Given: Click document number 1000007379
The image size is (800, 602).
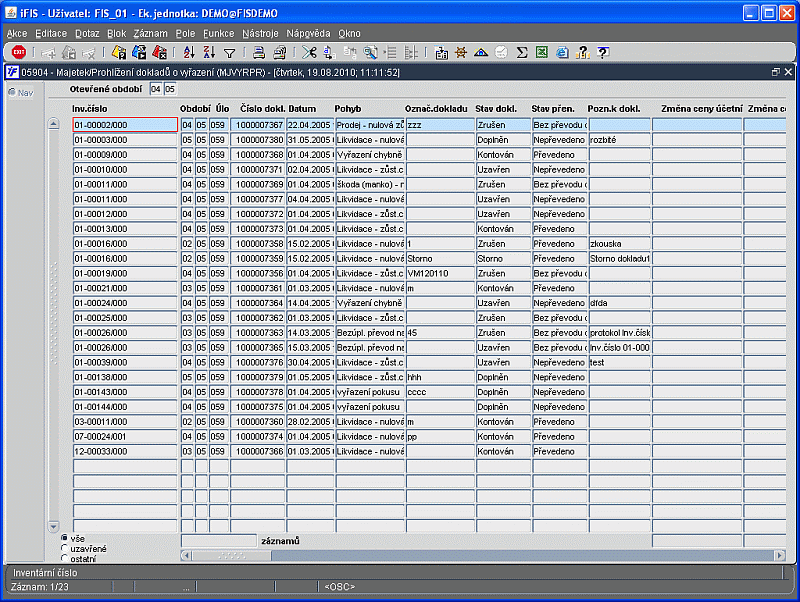Looking at the screenshot, I should pyautogui.click(x=258, y=377).
